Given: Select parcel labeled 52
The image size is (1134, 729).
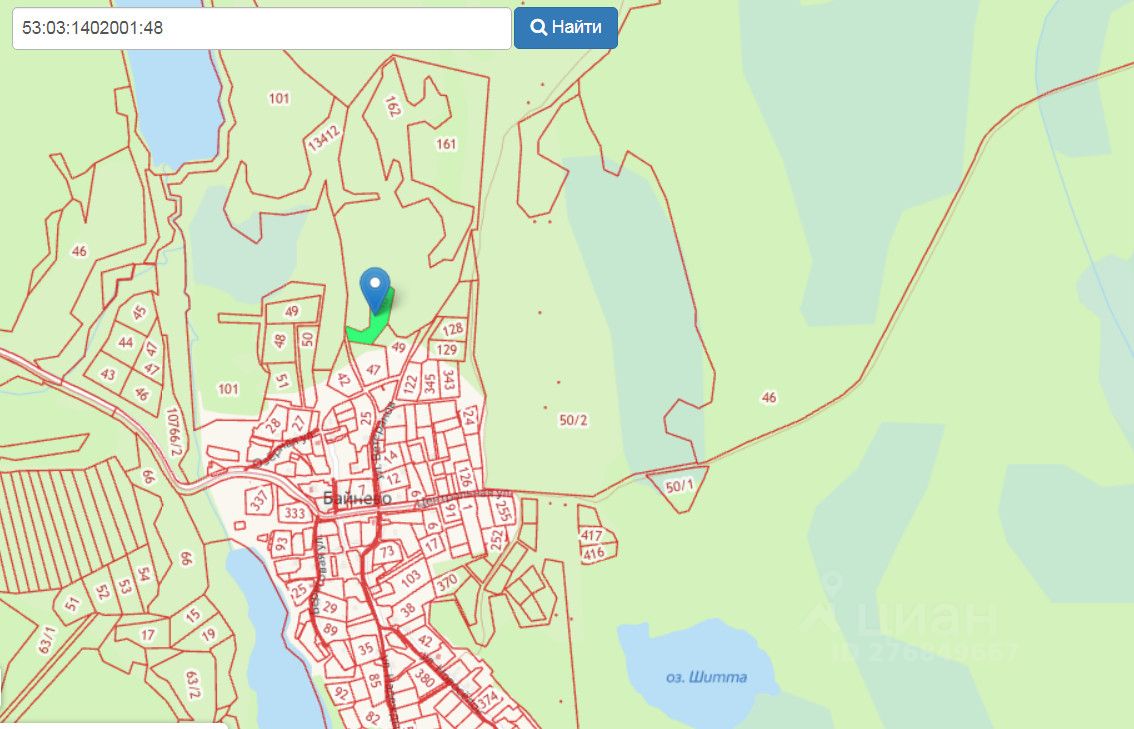Looking at the screenshot, I should click(103, 592).
